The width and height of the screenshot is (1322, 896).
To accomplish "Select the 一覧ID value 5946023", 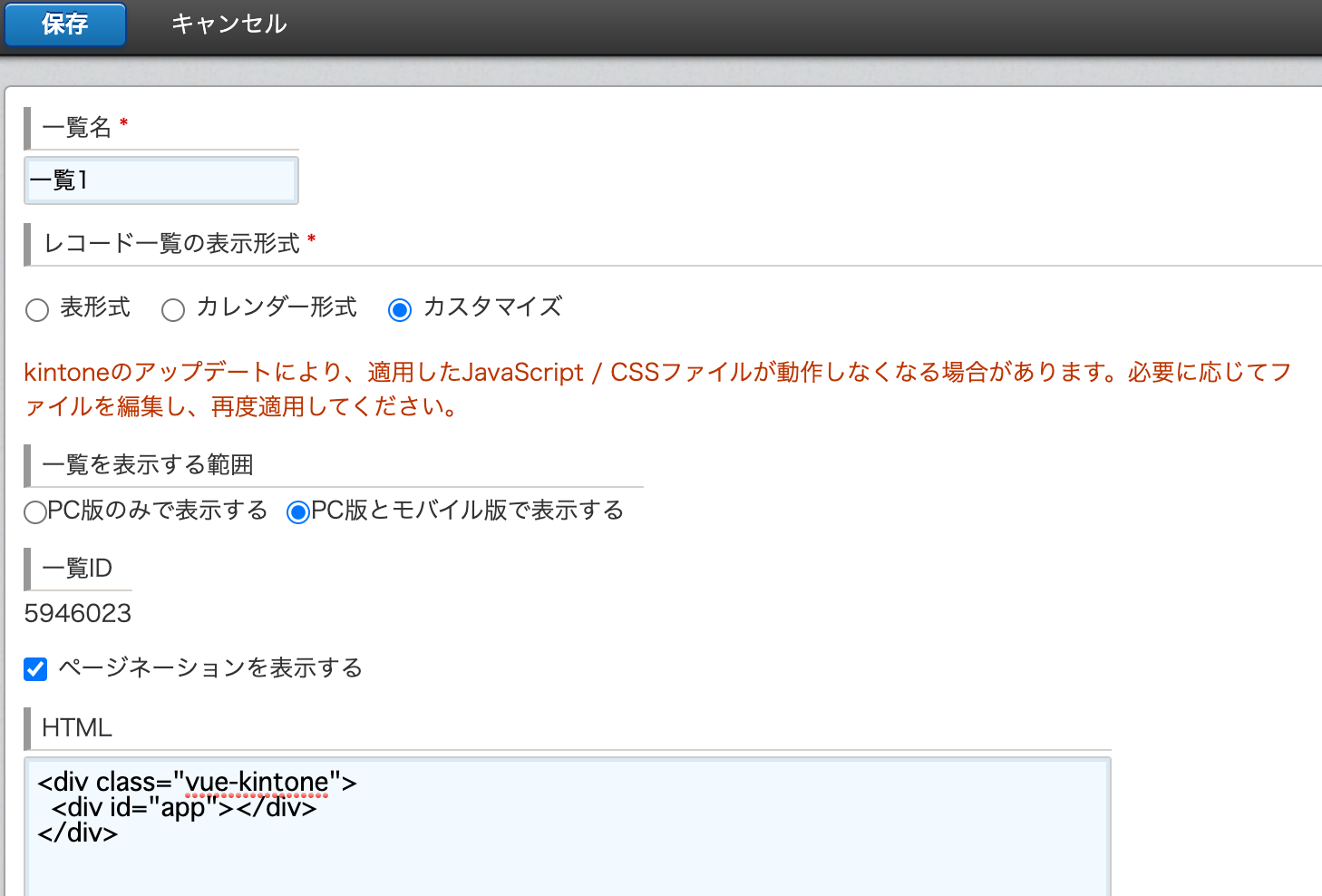I will tap(78, 614).
